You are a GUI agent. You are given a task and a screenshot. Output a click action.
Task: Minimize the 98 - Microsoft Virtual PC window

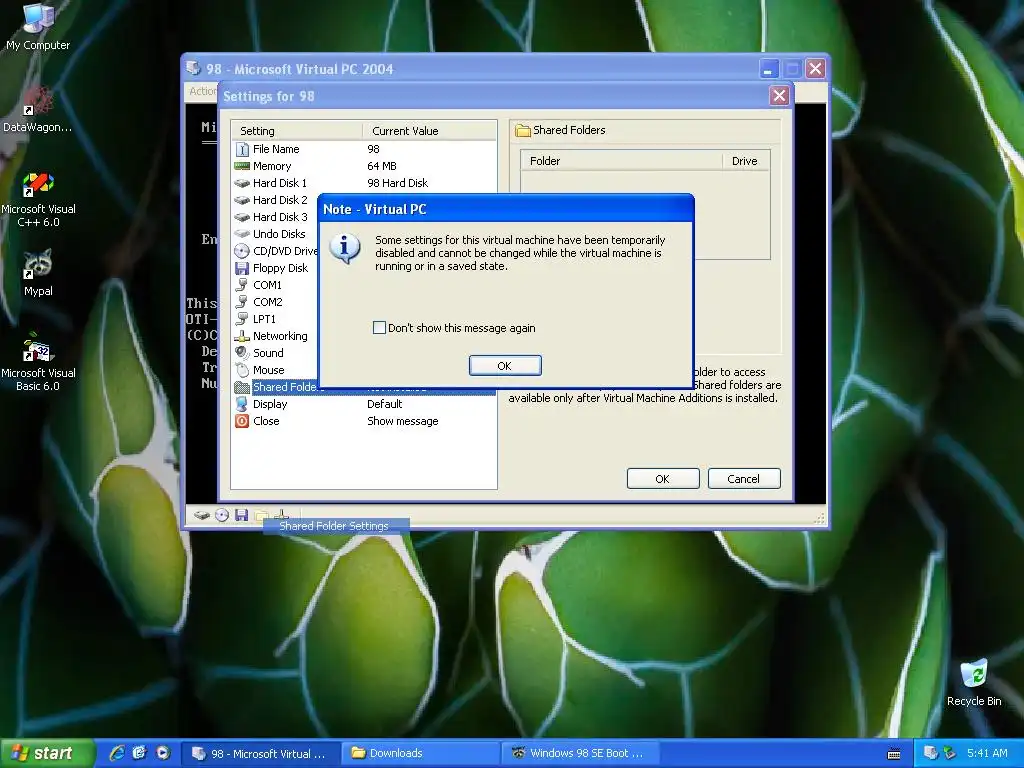(x=769, y=69)
